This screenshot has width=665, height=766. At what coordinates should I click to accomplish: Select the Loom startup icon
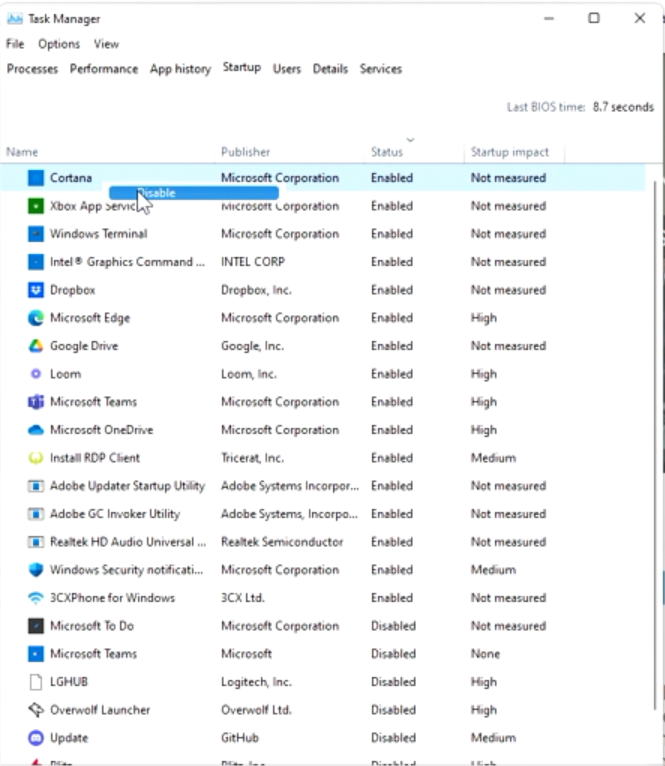pos(36,374)
